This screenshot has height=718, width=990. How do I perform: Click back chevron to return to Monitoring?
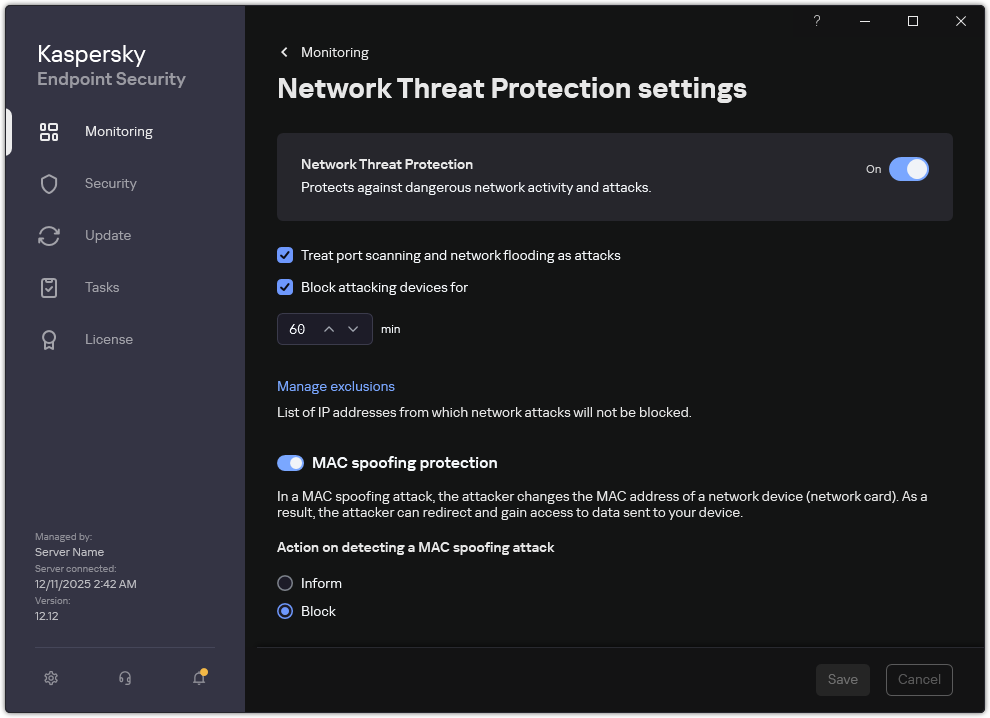[x=283, y=52]
